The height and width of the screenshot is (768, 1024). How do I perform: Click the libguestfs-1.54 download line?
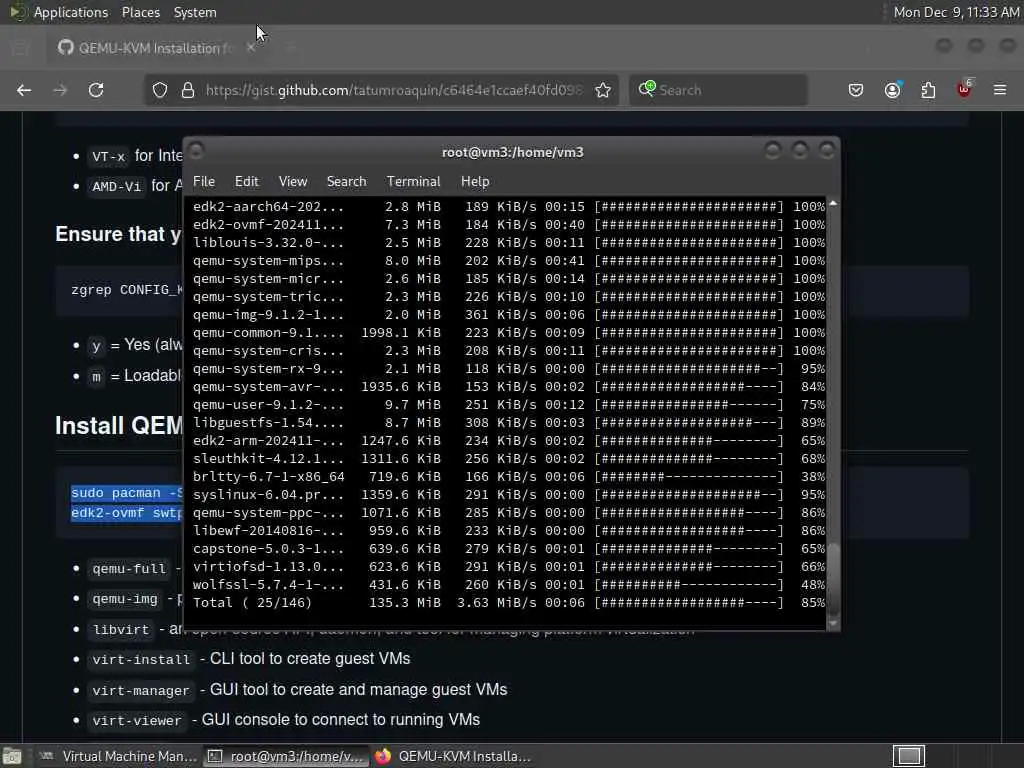(x=508, y=423)
